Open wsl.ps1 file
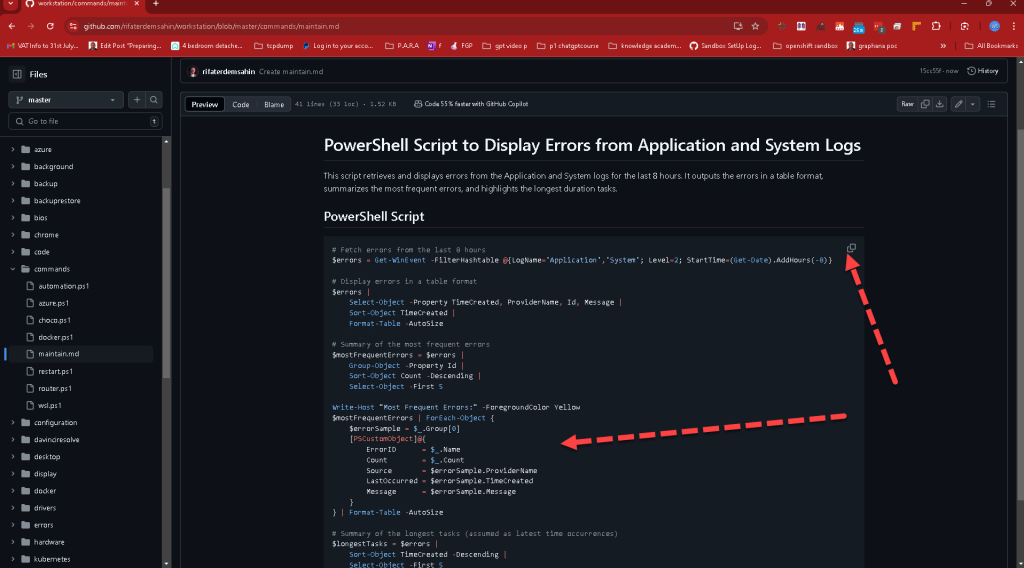The image size is (1024, 568). [50, 405]
